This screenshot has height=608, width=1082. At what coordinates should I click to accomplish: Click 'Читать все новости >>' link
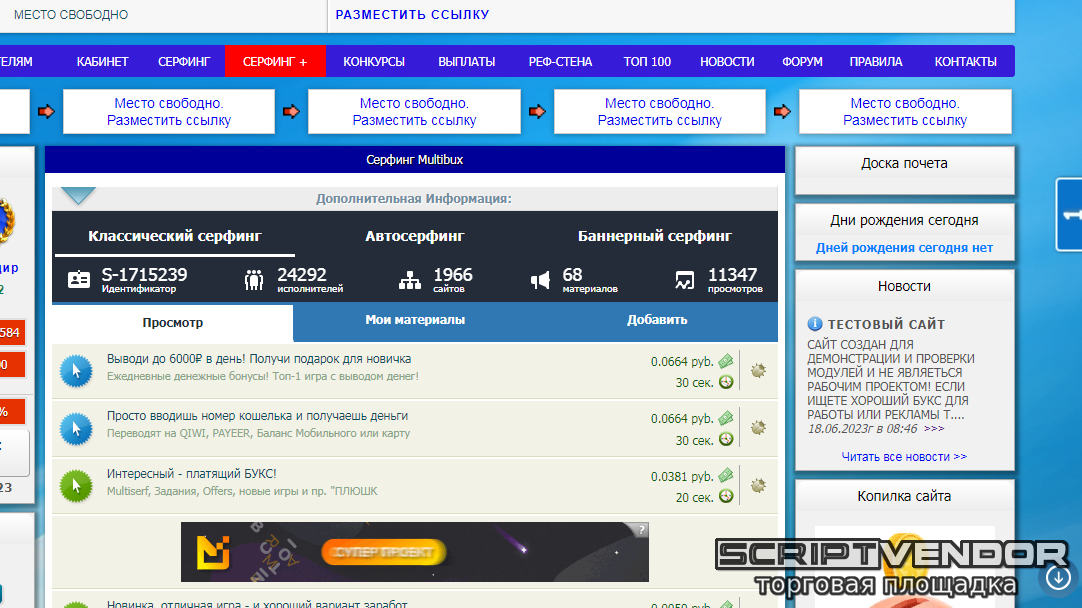[904, 457]
